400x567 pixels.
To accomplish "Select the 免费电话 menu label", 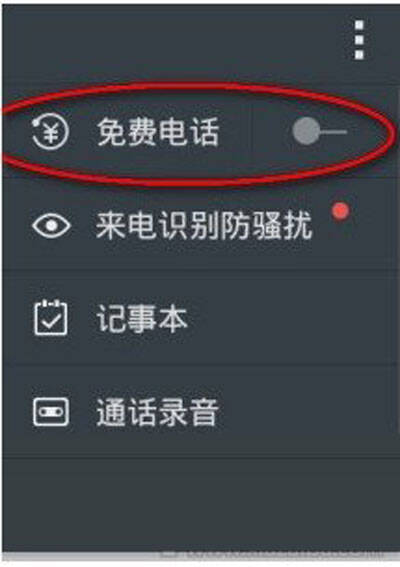I will tap(158, 132).
